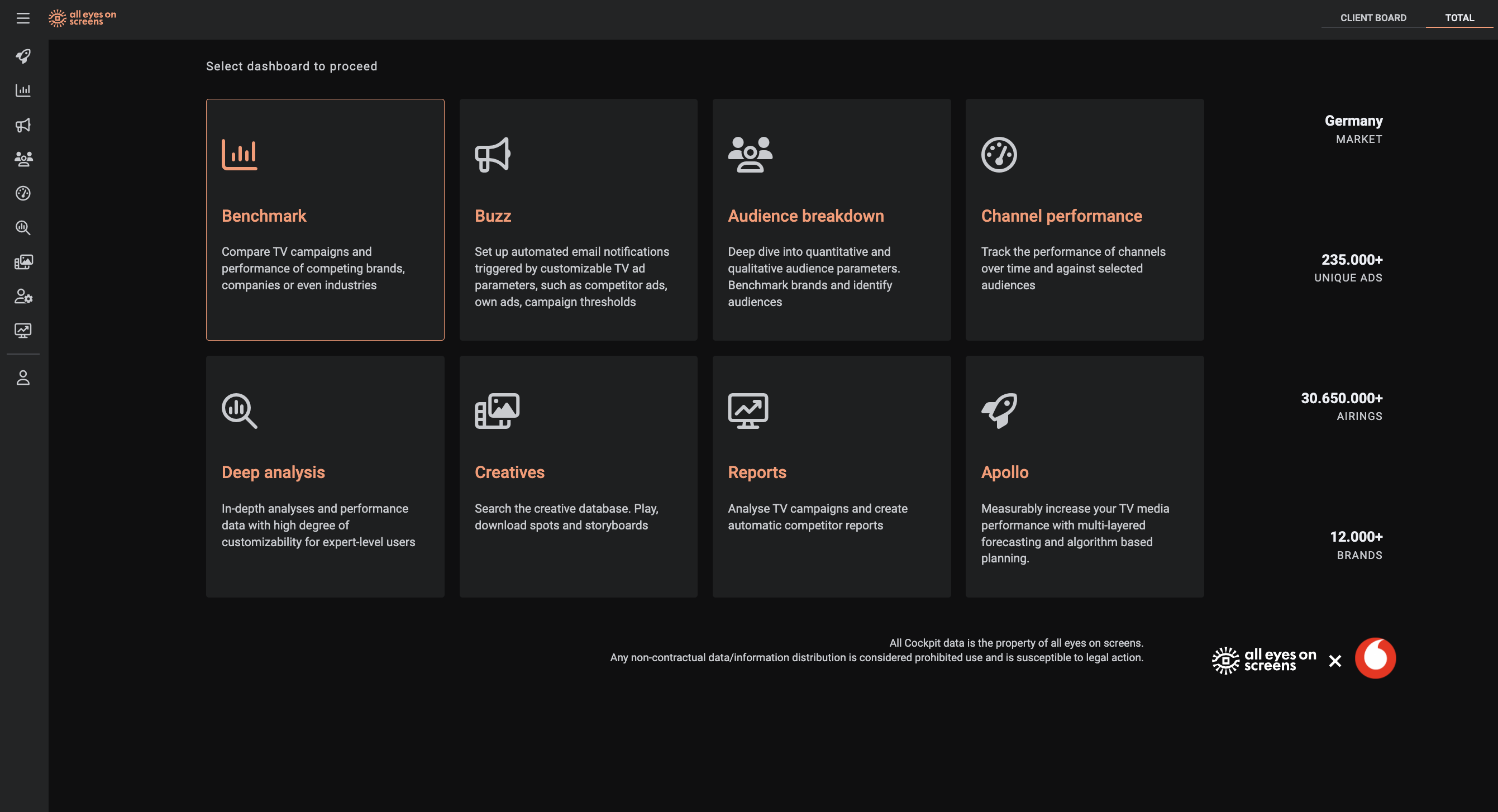Click the Apollo rocket icon in sidebar
Image resolution: width=1498 pixels, height=812 pixels.
(23, 56)
